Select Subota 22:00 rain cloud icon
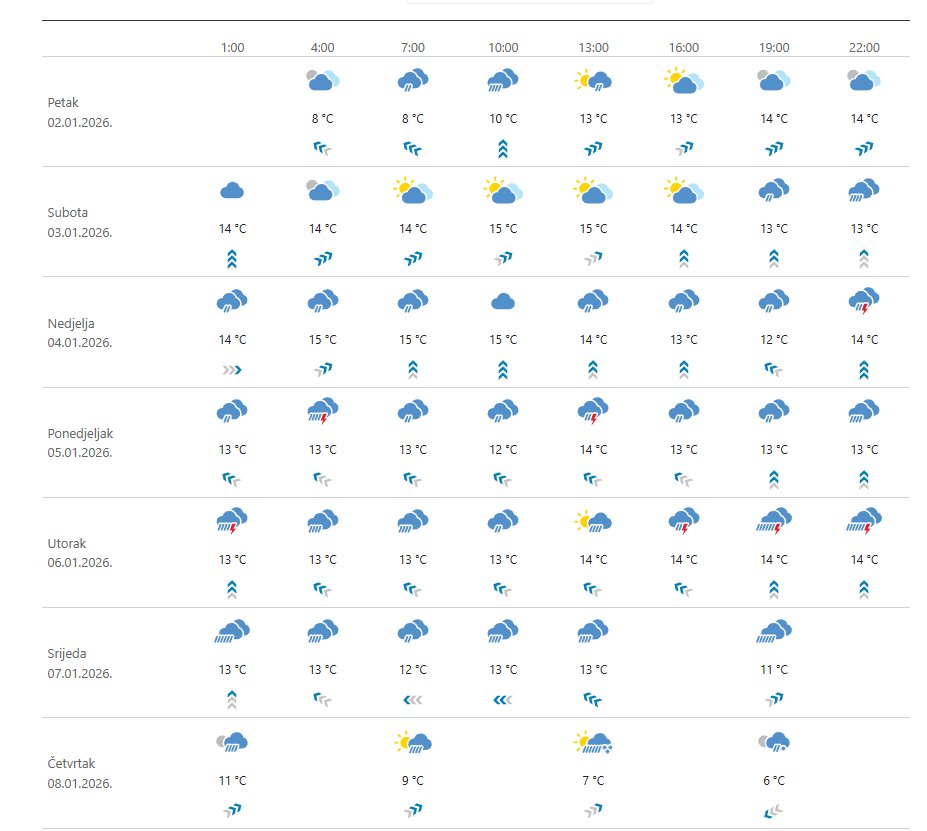Image resolution: width=927 pixels, height=831 pixels. click(864, 191)
